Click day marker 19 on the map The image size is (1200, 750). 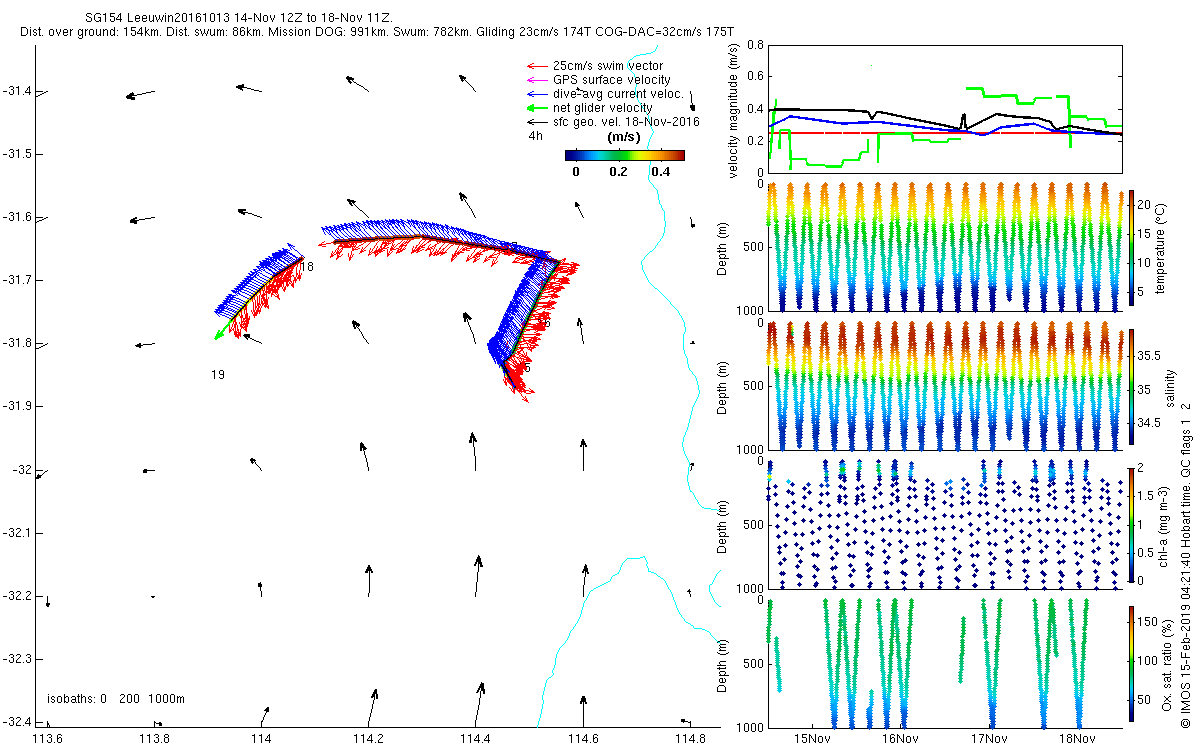[217, 375]
